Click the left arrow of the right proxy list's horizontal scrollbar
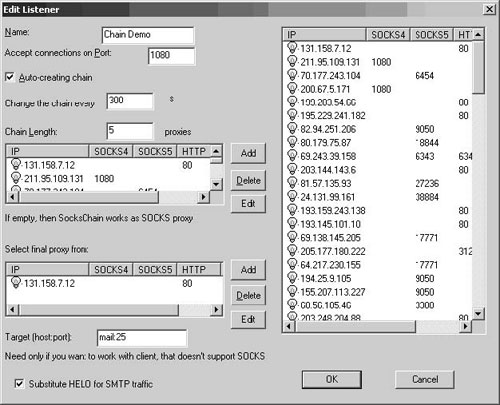The image size is (500, 405). (289, 326)
